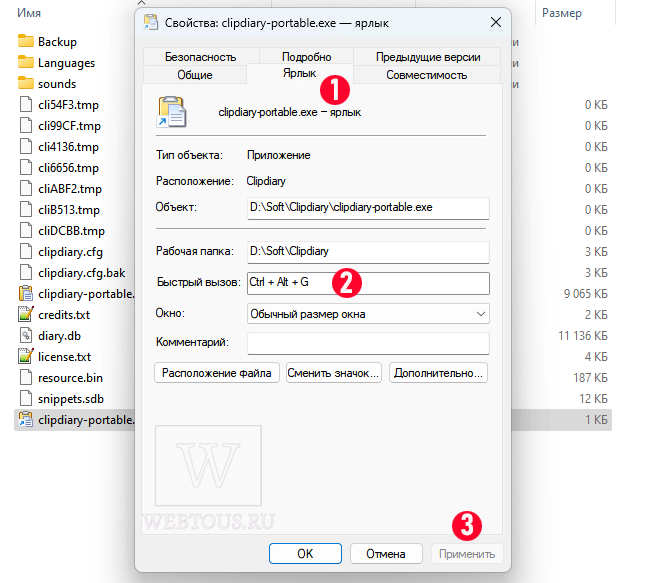Open Дополнительно advanced settings
This screenshot has width=664, height=583.
coord(438,373)
